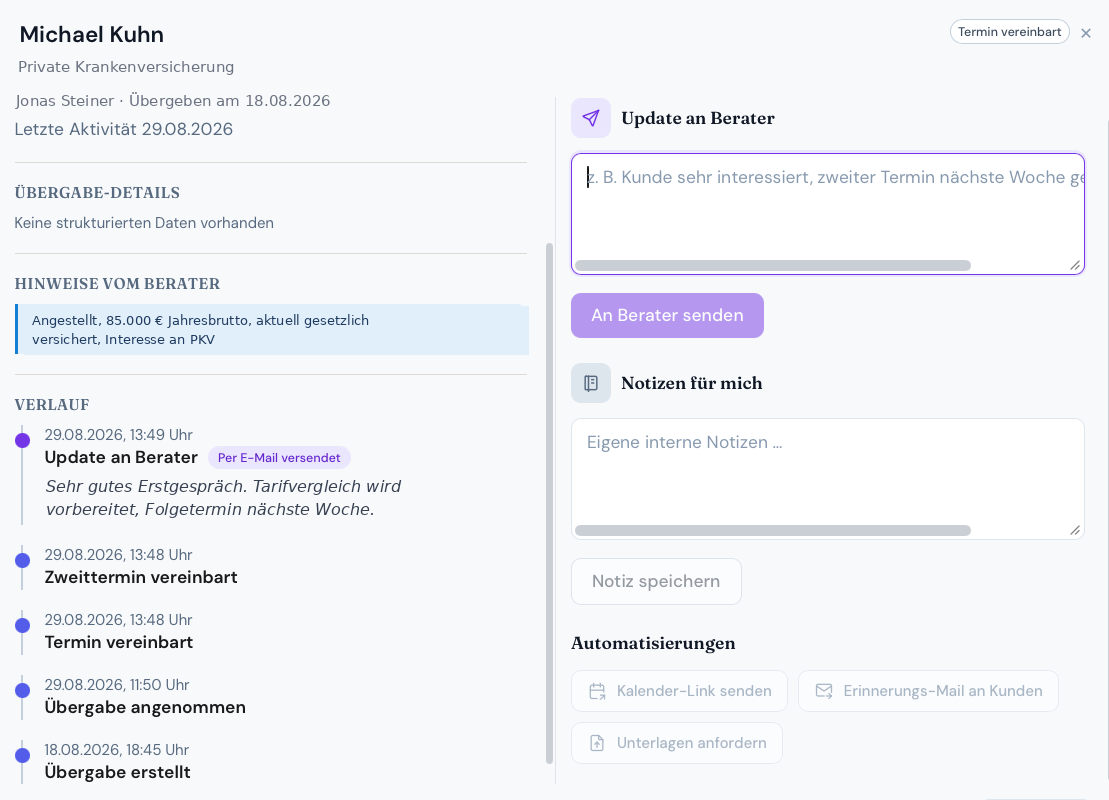Focus the Update an Berater text area

tap(828, 214)
